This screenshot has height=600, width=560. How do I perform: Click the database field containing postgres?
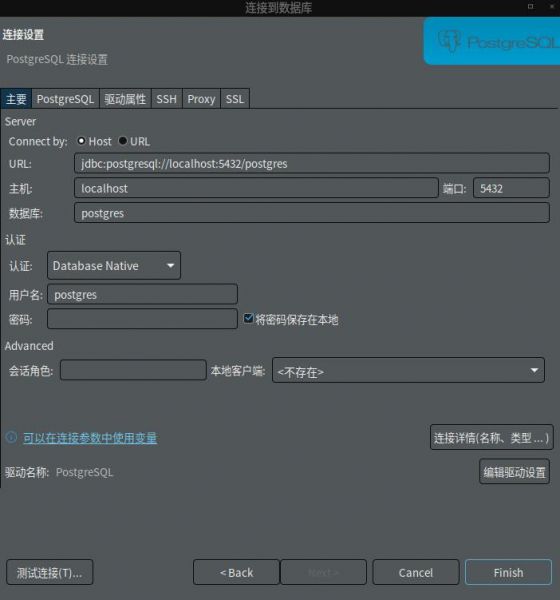(x=312, y=212)
